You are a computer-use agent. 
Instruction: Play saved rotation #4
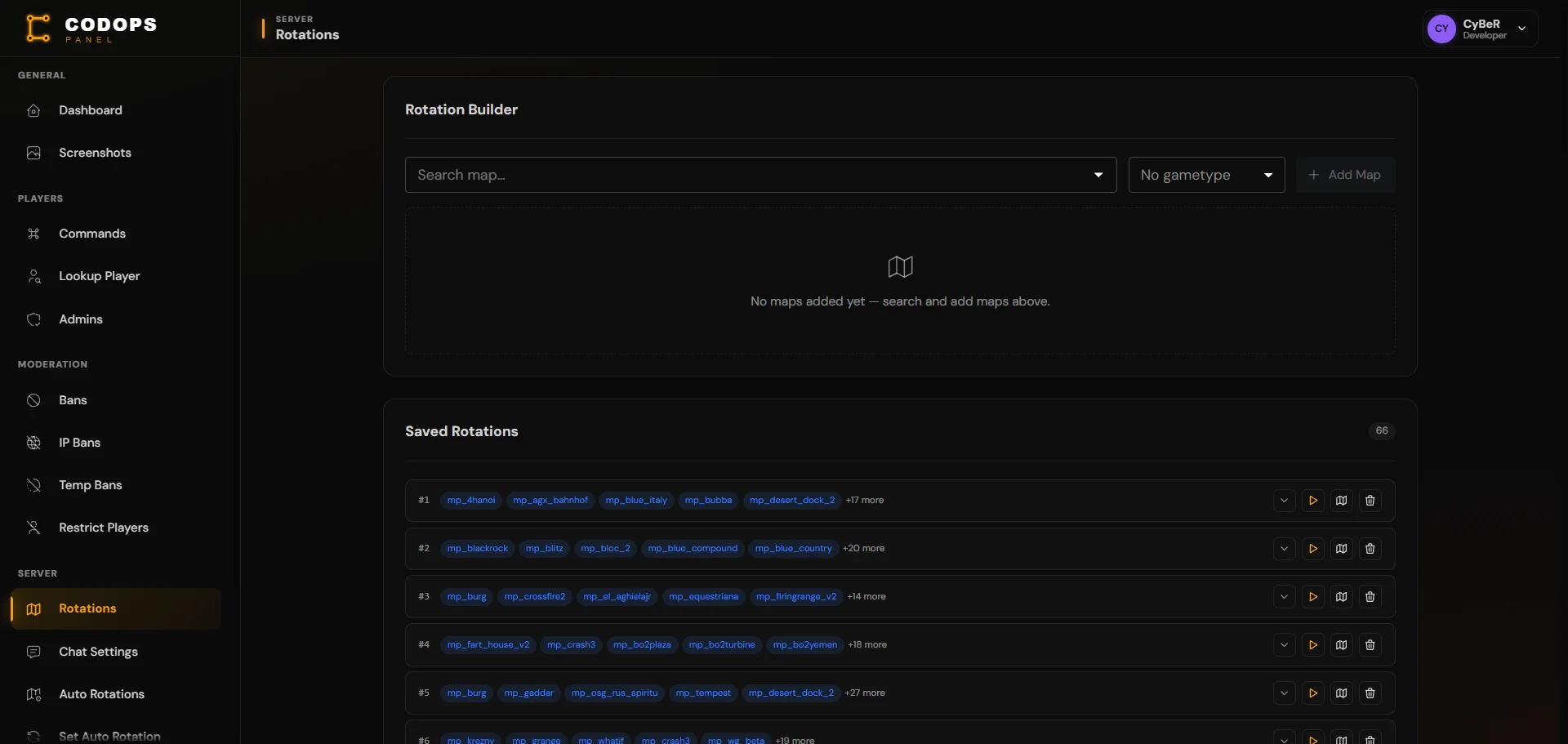click(x=1312, y=645)
